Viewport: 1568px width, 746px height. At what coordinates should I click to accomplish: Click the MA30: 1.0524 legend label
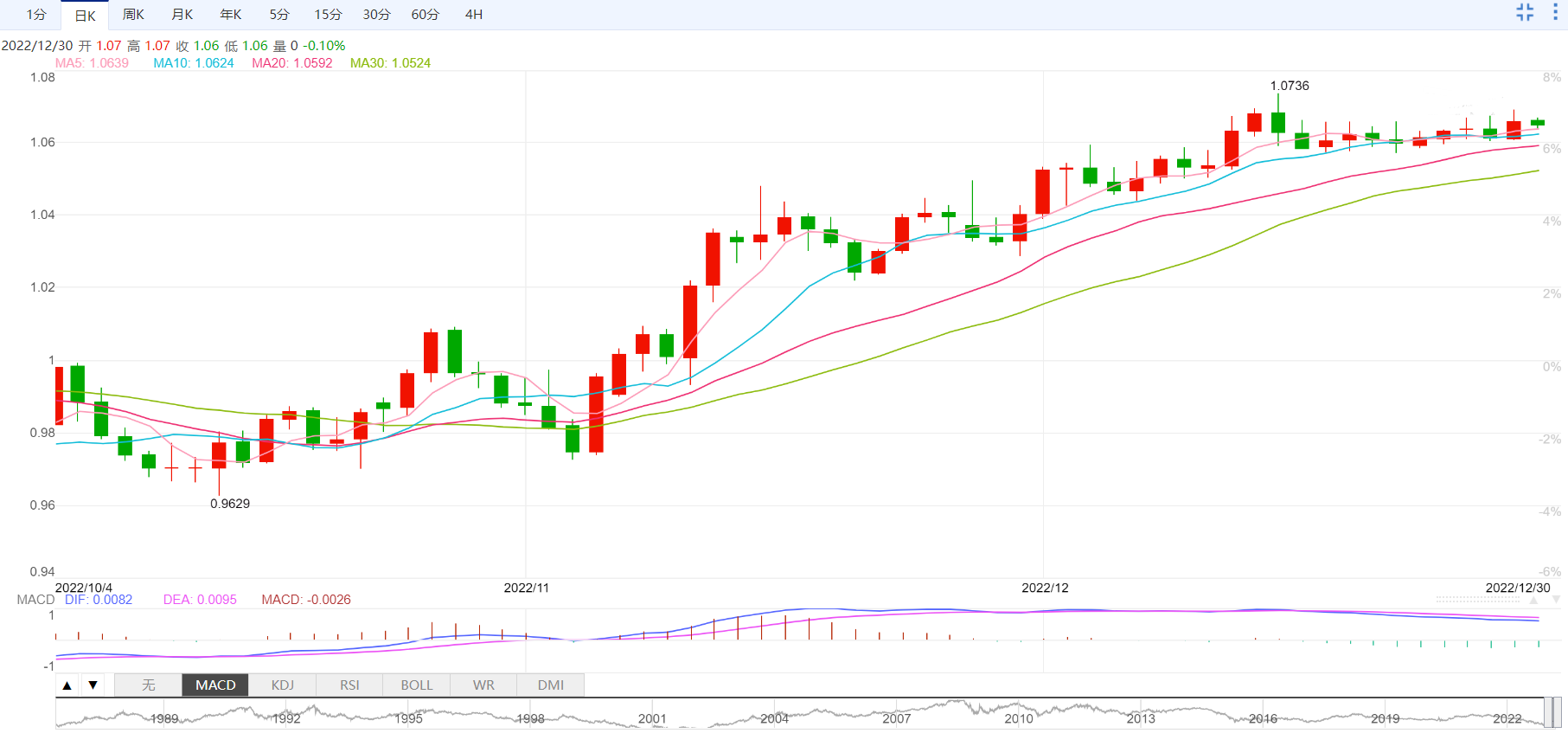point(390,63)
